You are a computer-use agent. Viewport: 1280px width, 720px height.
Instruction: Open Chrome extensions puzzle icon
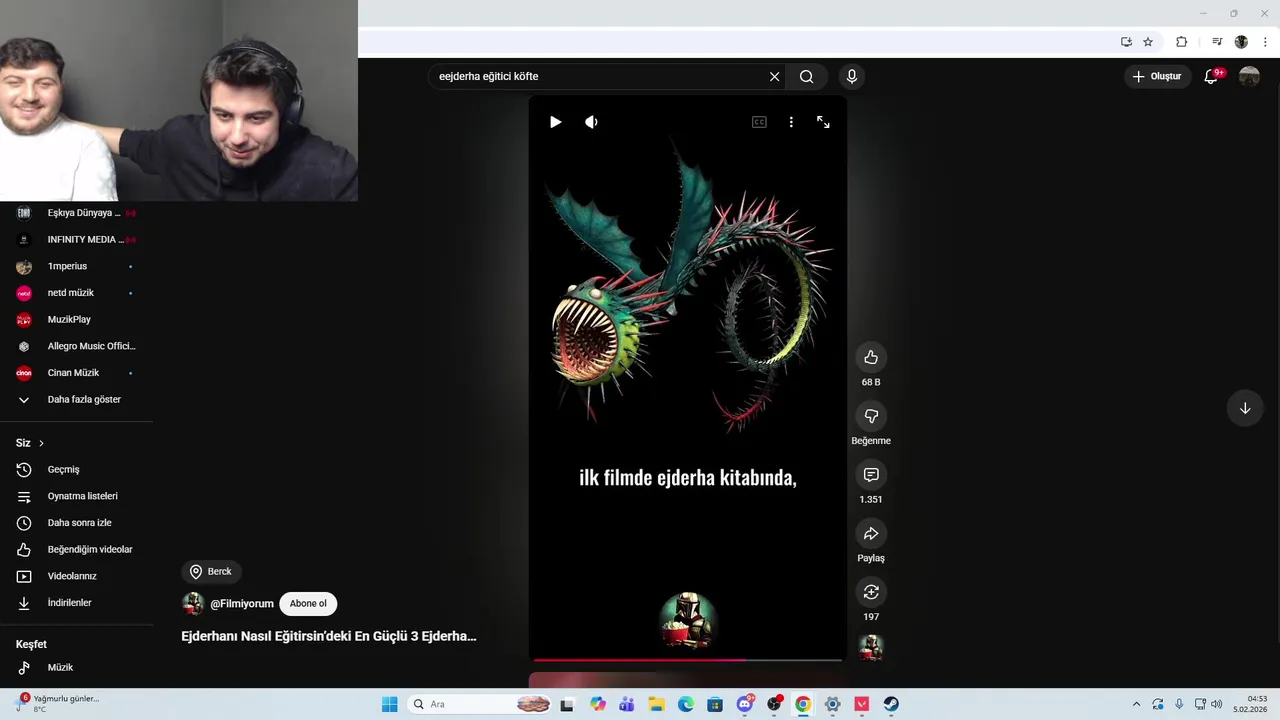tap(1181, 42)
